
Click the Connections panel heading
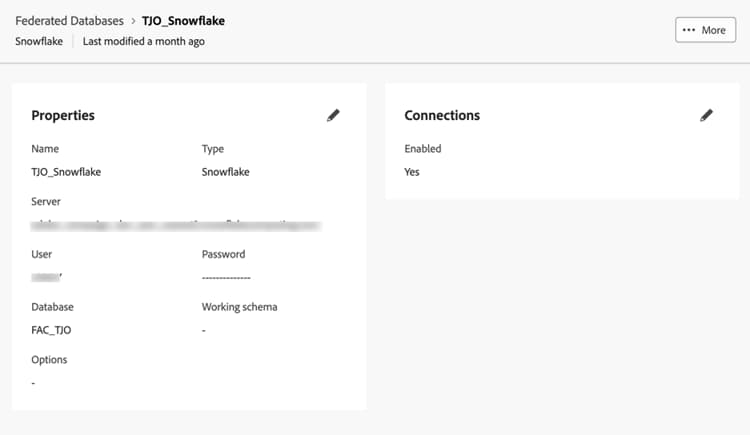(442, 115)
